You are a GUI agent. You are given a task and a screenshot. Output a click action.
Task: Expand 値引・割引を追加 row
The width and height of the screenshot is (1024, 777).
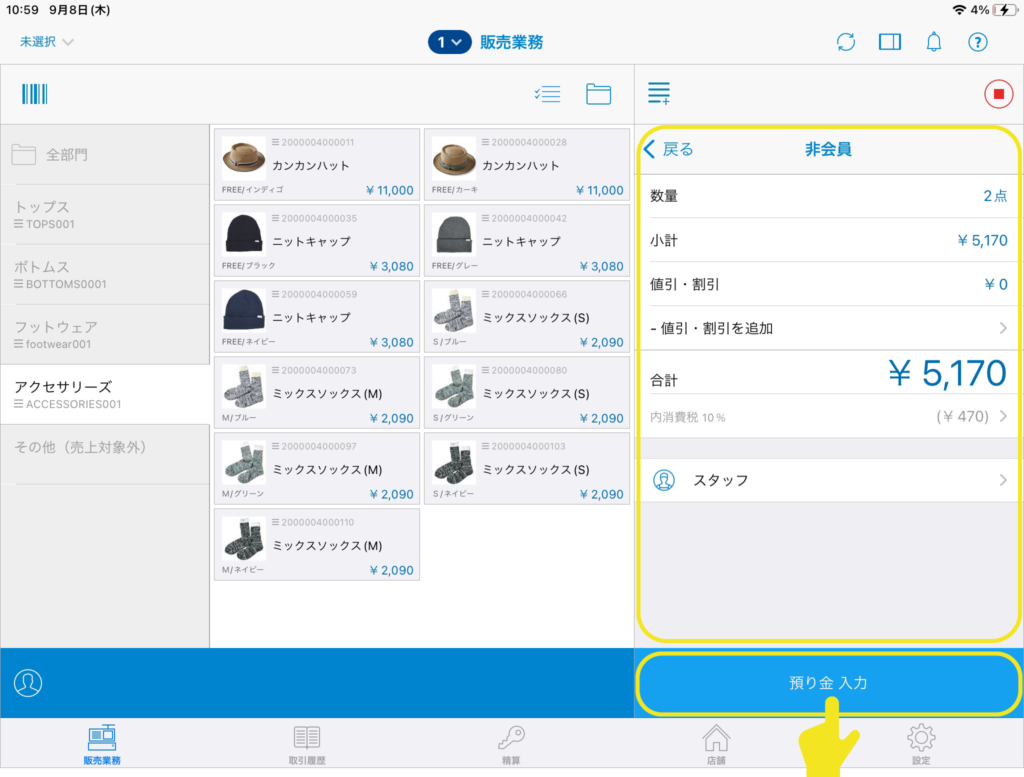point(828,328)
